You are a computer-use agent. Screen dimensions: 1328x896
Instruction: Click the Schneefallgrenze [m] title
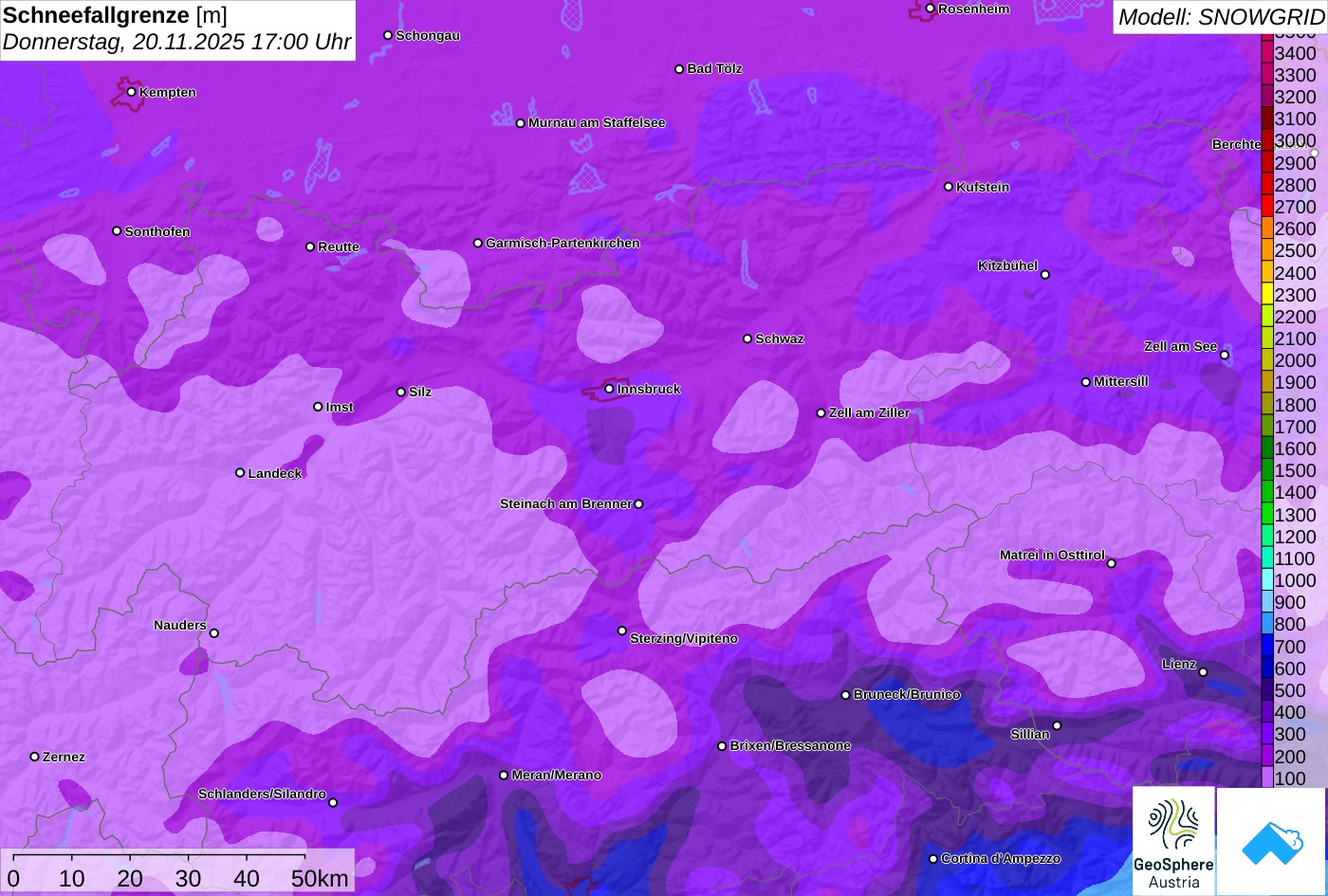tap(116, 15)
